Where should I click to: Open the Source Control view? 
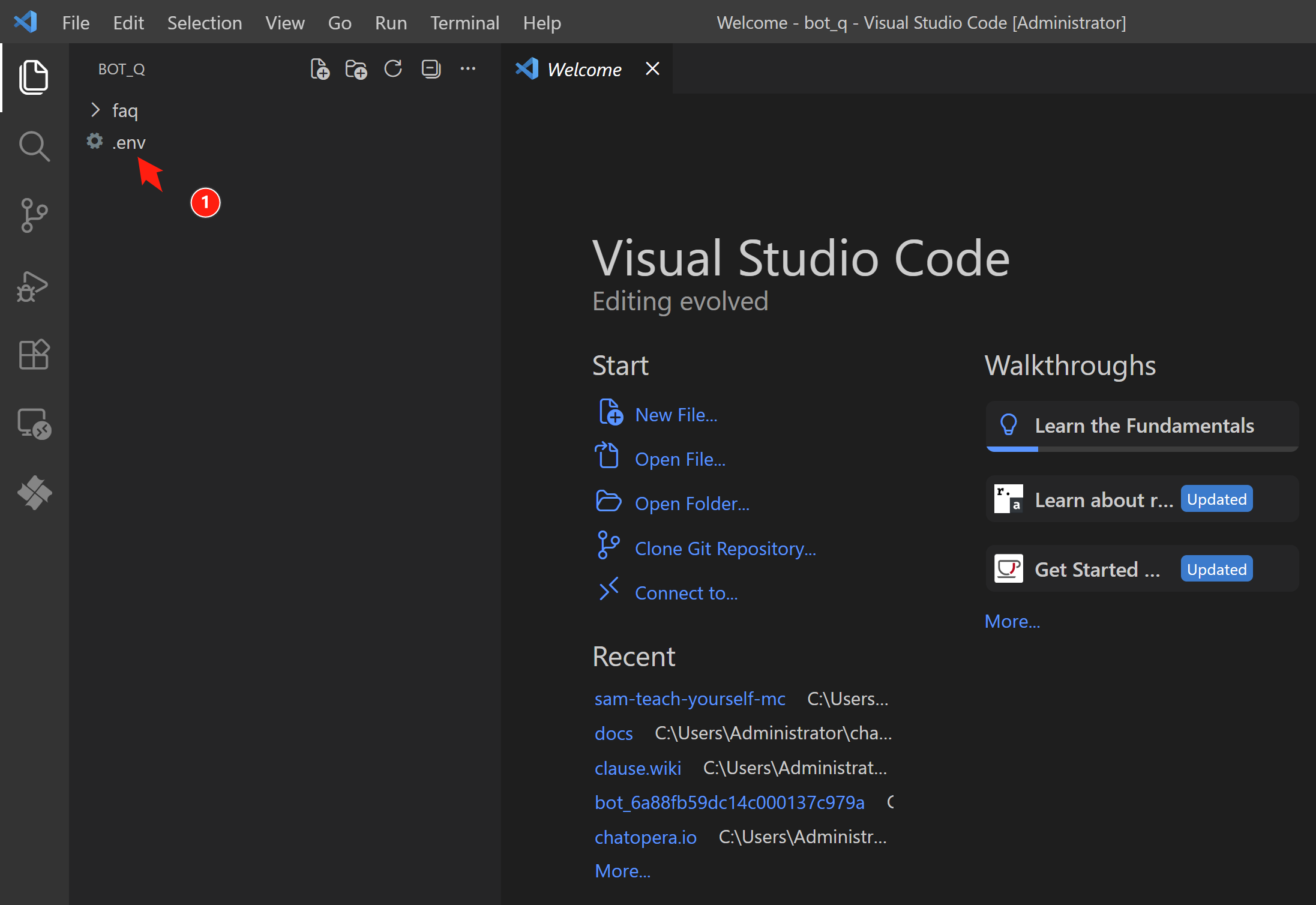pos(34,215)
